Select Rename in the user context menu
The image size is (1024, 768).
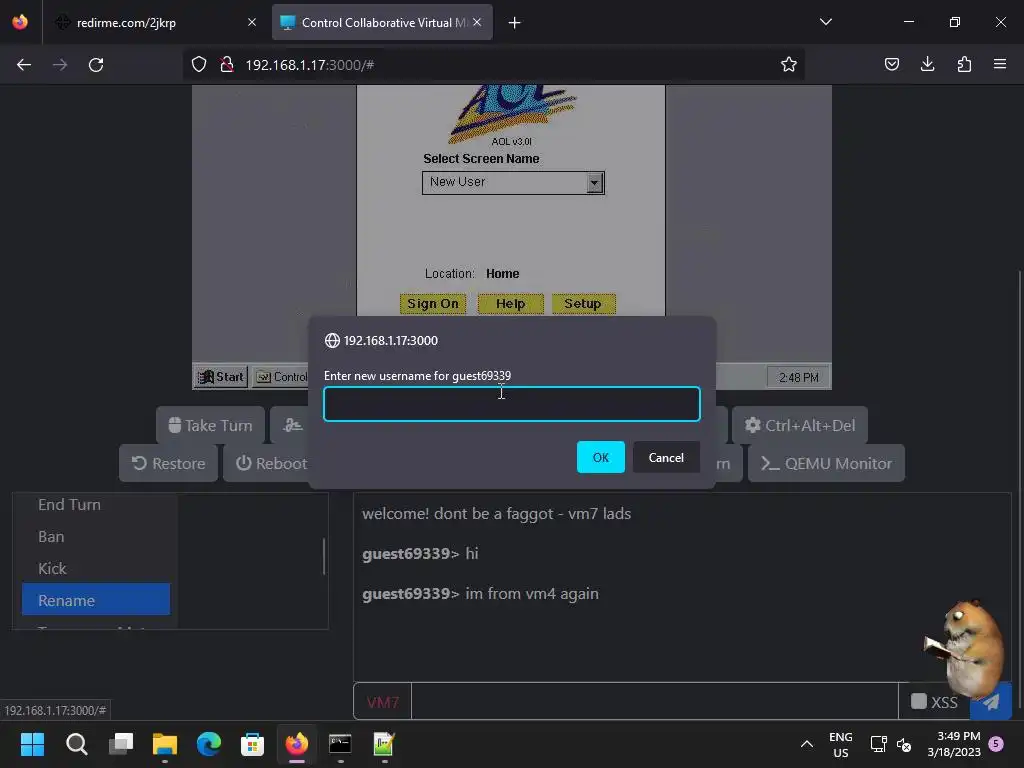(x=96, y=600)
